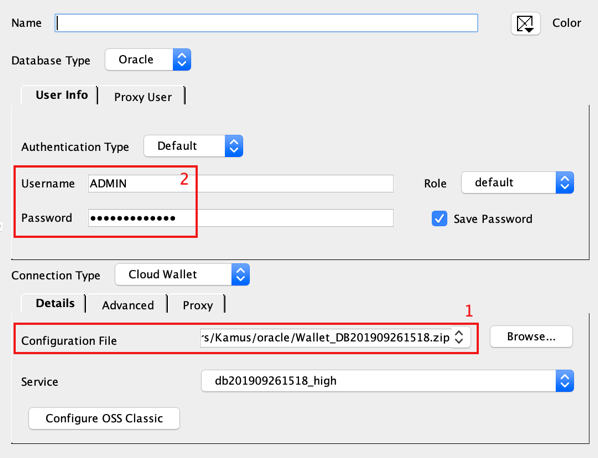The image size is (598, 458).
Task: Click the Configuration File path combo box
Action: tap(335, 337)
